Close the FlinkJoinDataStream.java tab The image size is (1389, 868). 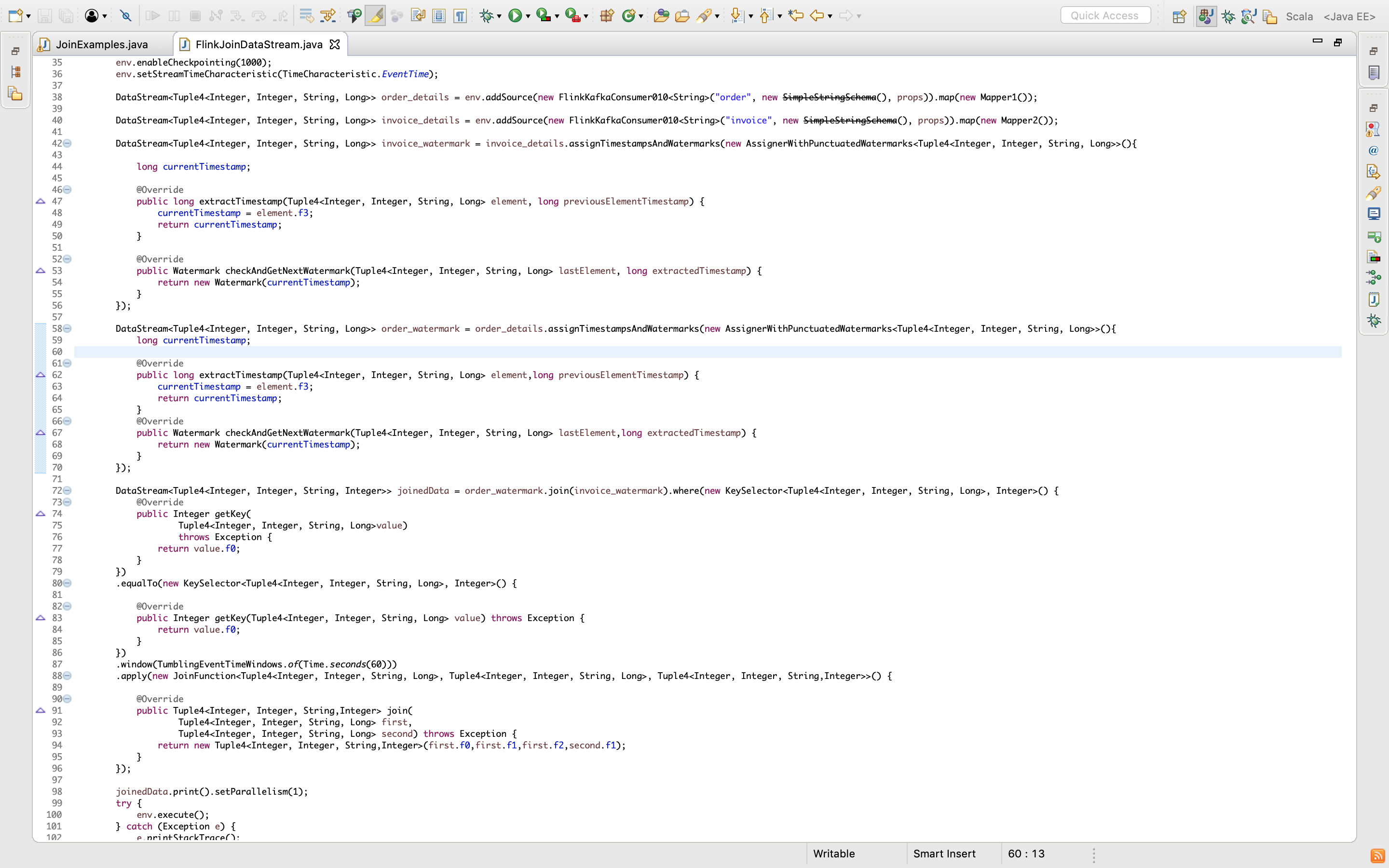(x=335, y=44)
